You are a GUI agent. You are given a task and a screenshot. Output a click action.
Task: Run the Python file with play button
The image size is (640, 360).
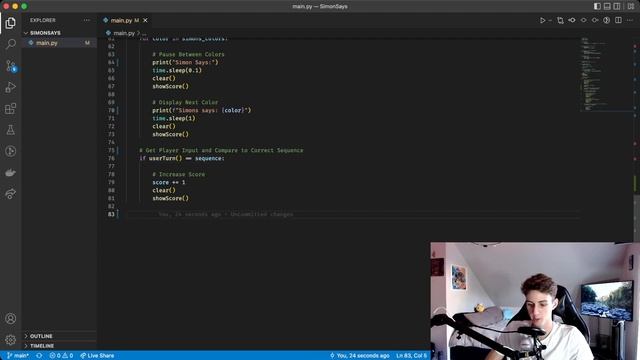click(542, 20)
